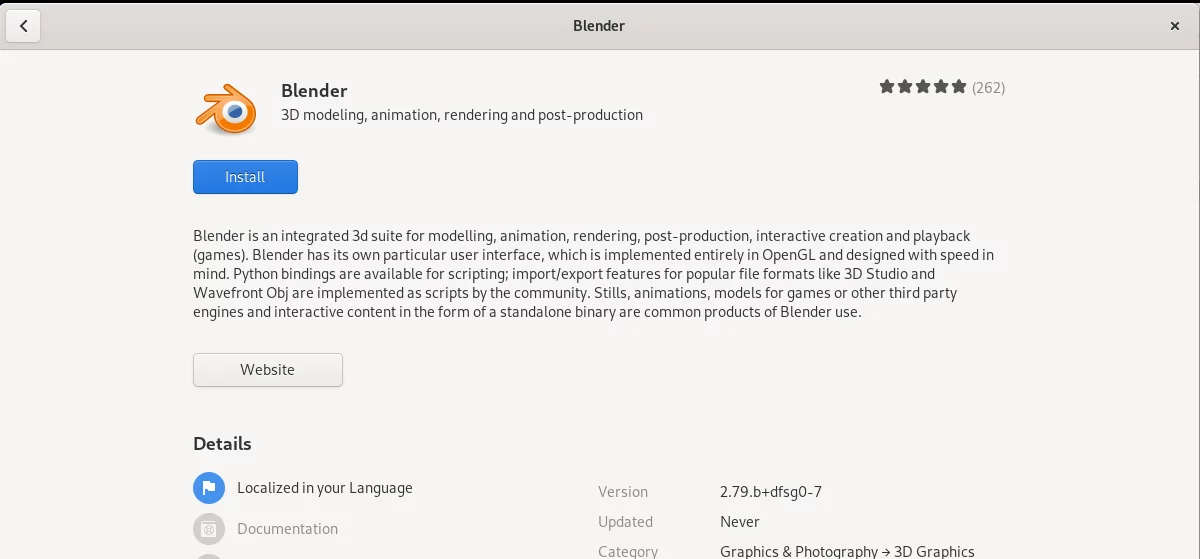
Task: Click the 'Updated' label
Action: [626, 522]
